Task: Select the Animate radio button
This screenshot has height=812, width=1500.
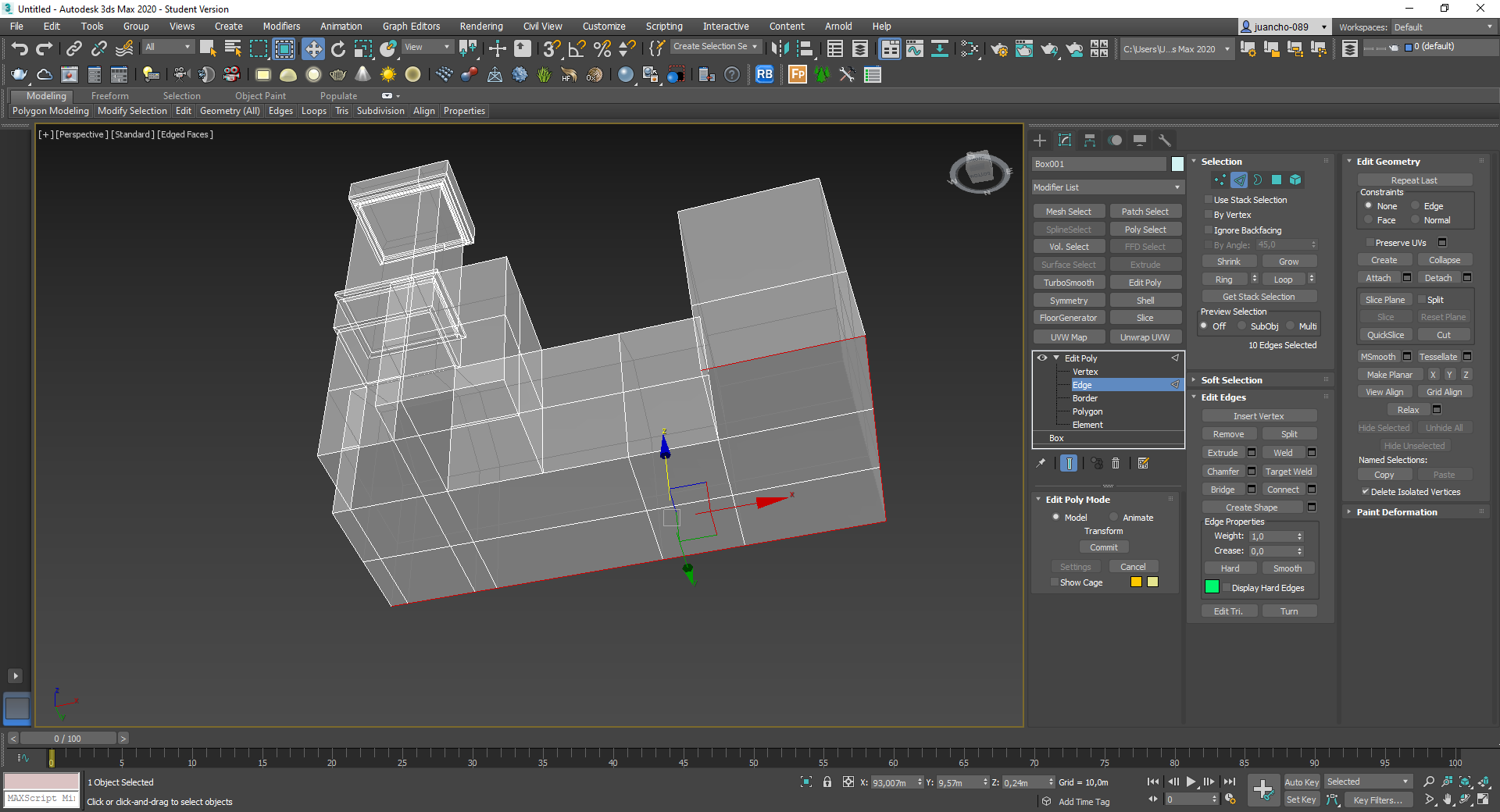Action: pos(1113,518)
